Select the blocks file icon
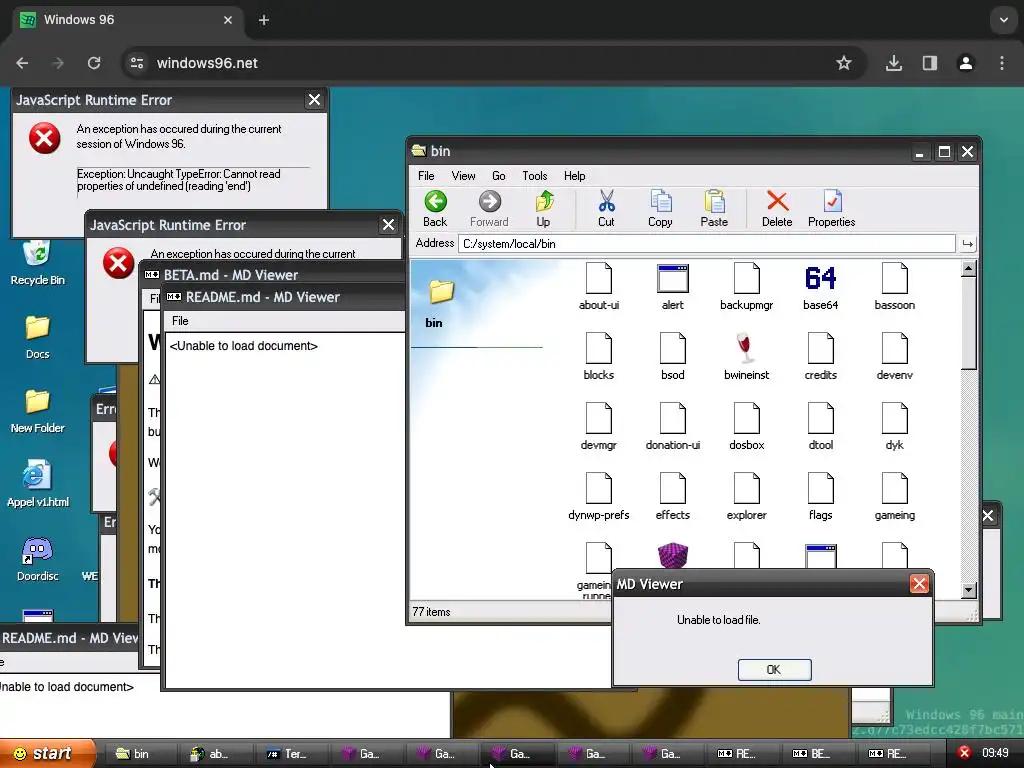1024x768 pixels. (x=599, y=349)
